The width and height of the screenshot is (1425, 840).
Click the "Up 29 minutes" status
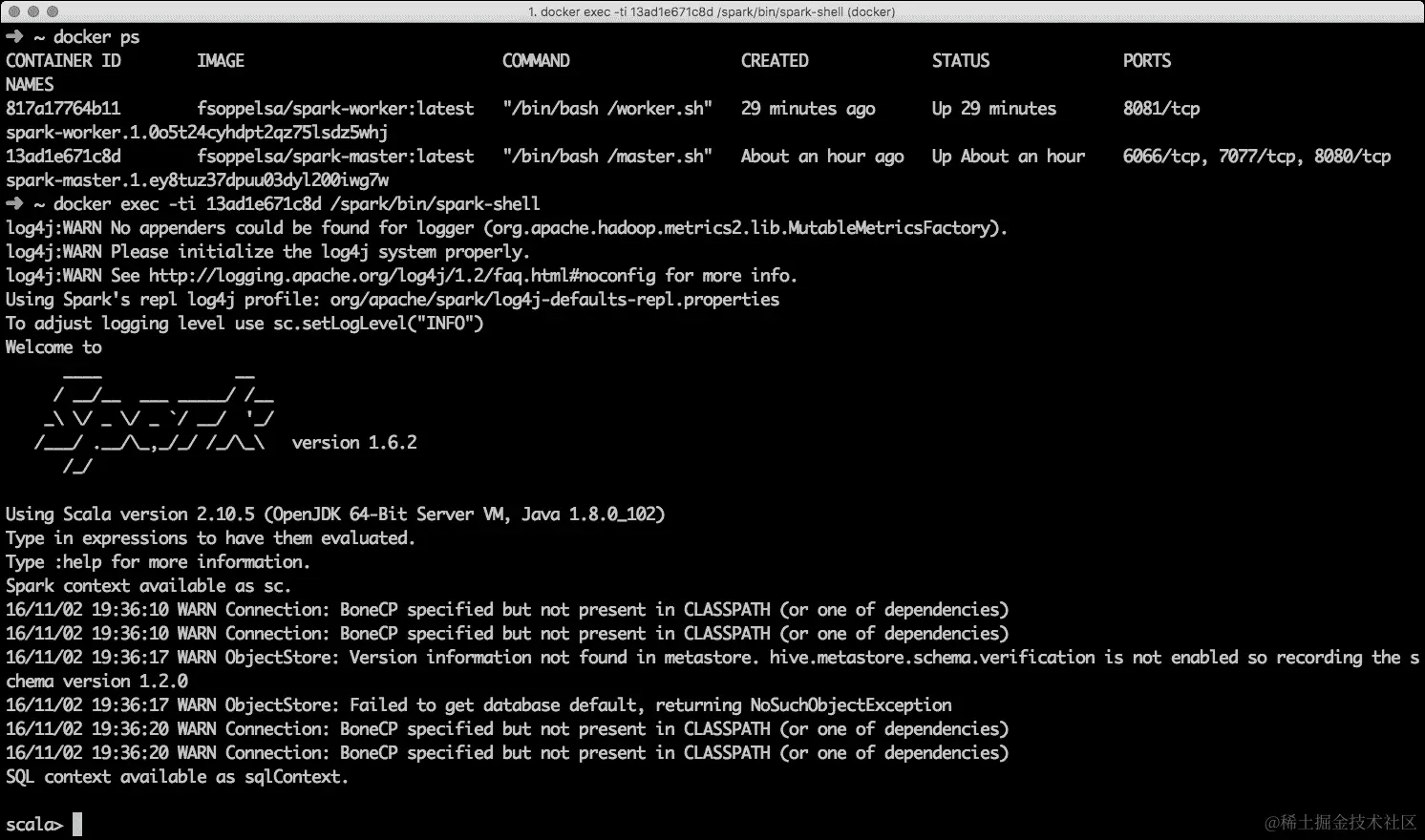point(994,108)
